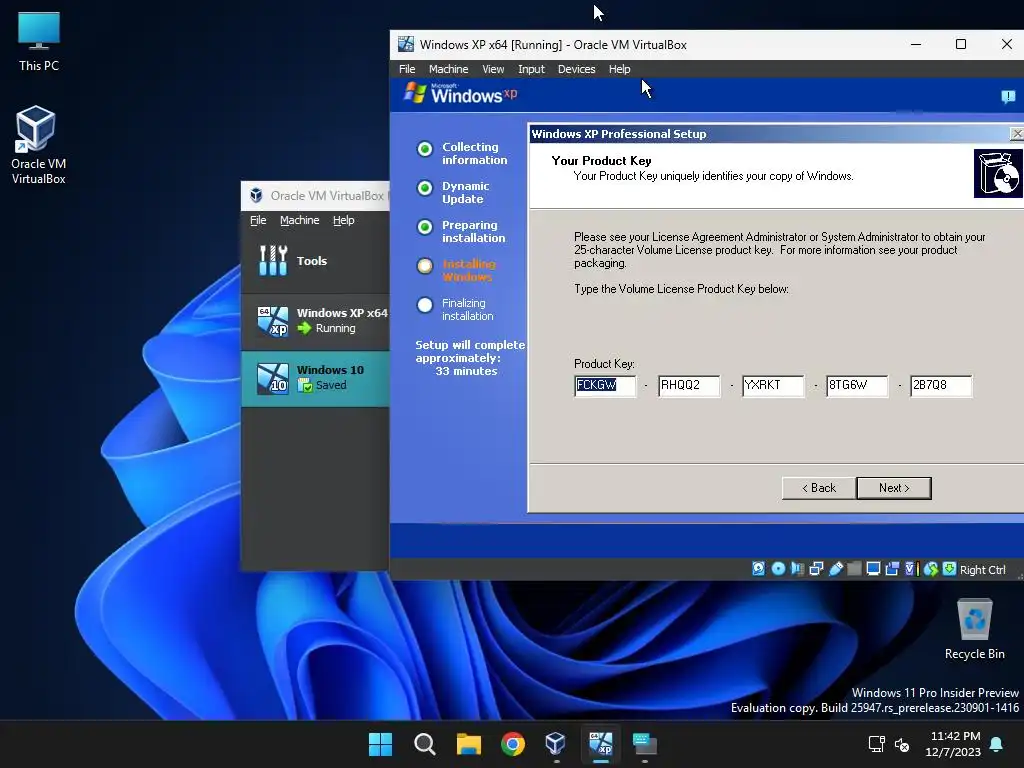Open File Explorer from the taskbar
This screenshot has height=768, width=1024.
(468, 744)
